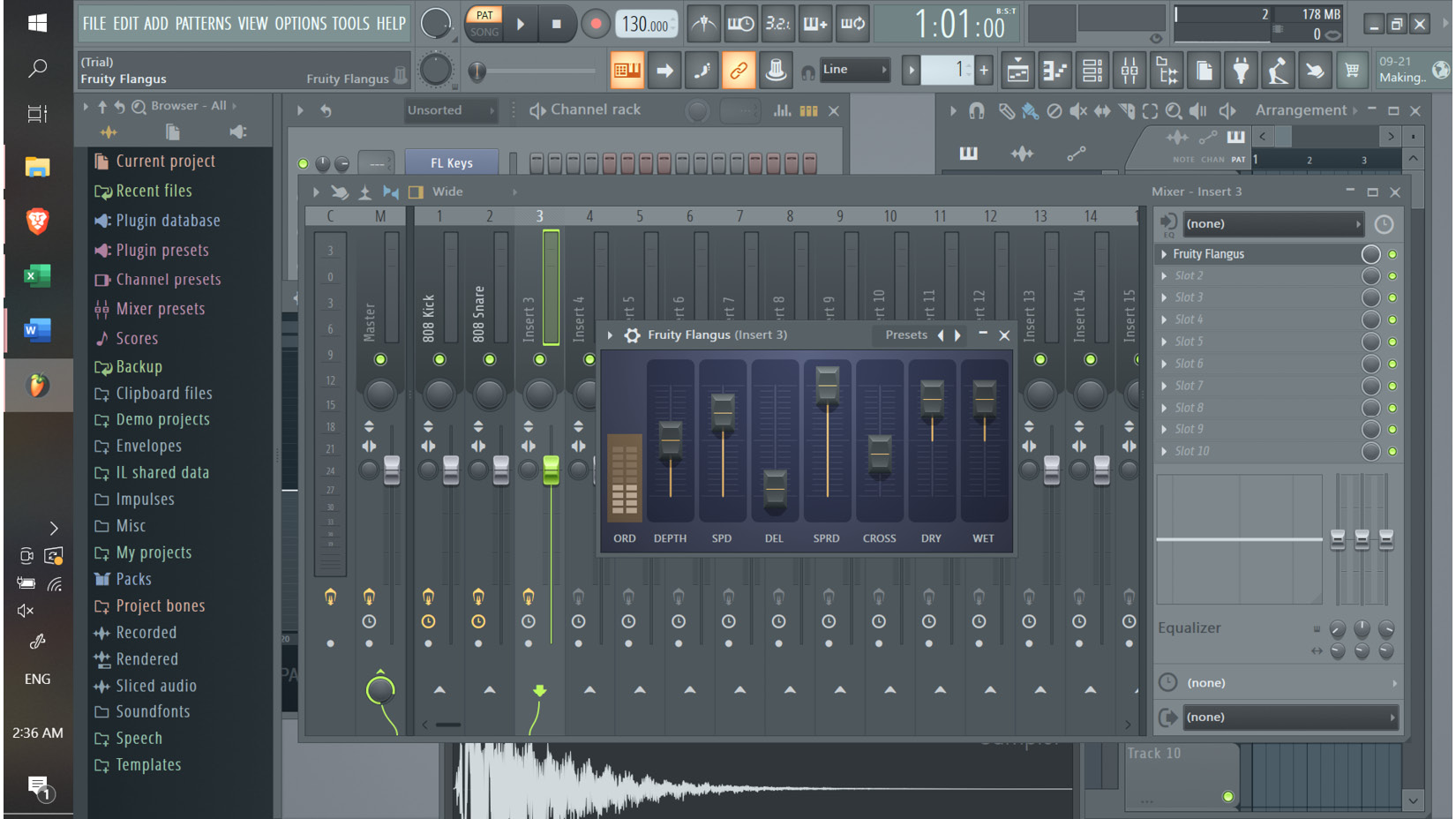Screen dimensions: 1456x819
Task: Open the Unsorted channel filter dropdown
Action: [450, 110]
